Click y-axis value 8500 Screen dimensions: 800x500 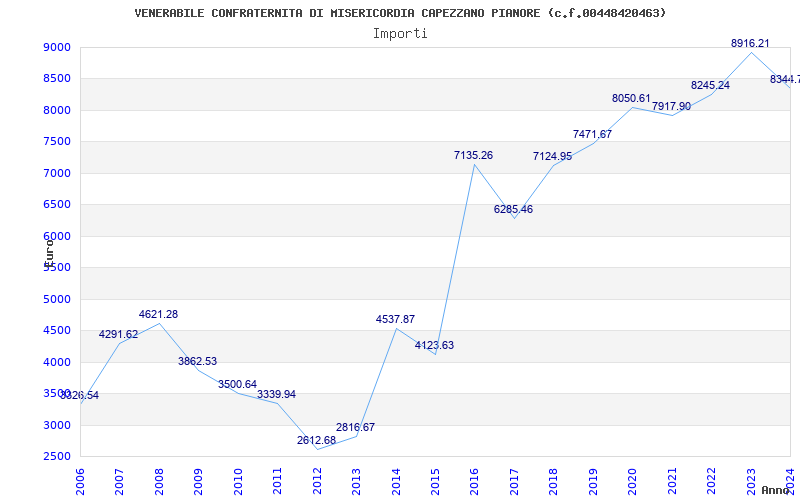click(x=57, y=79)
